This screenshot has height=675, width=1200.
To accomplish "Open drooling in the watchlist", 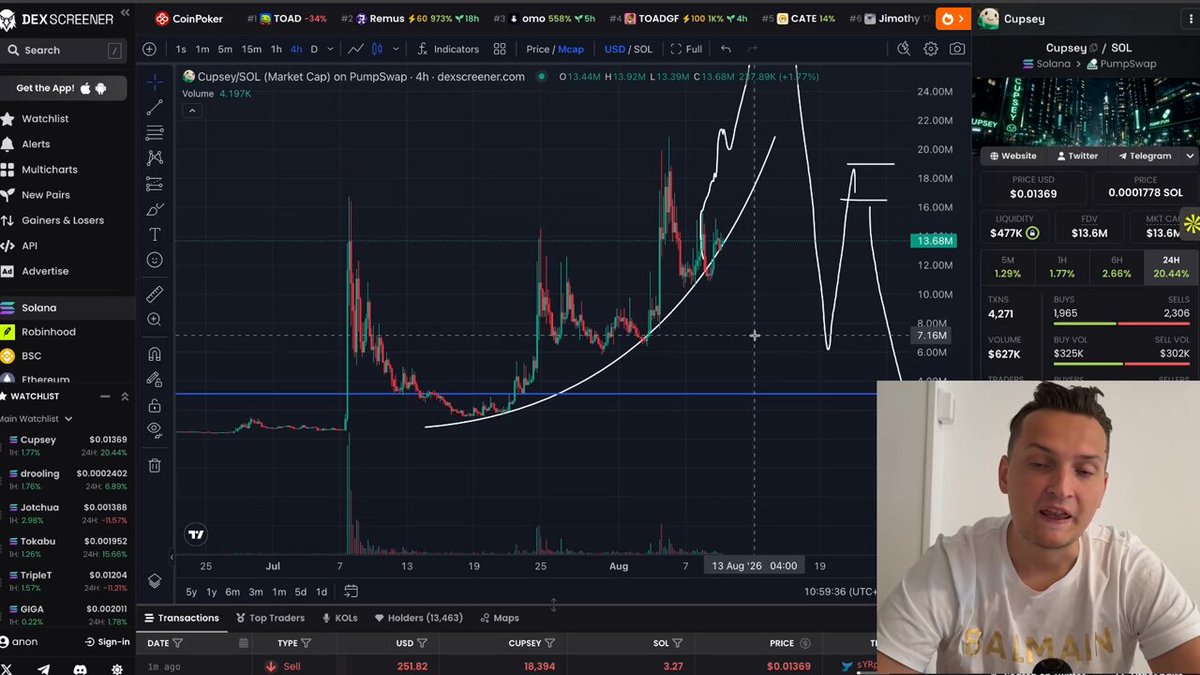I will pos(68,479).
